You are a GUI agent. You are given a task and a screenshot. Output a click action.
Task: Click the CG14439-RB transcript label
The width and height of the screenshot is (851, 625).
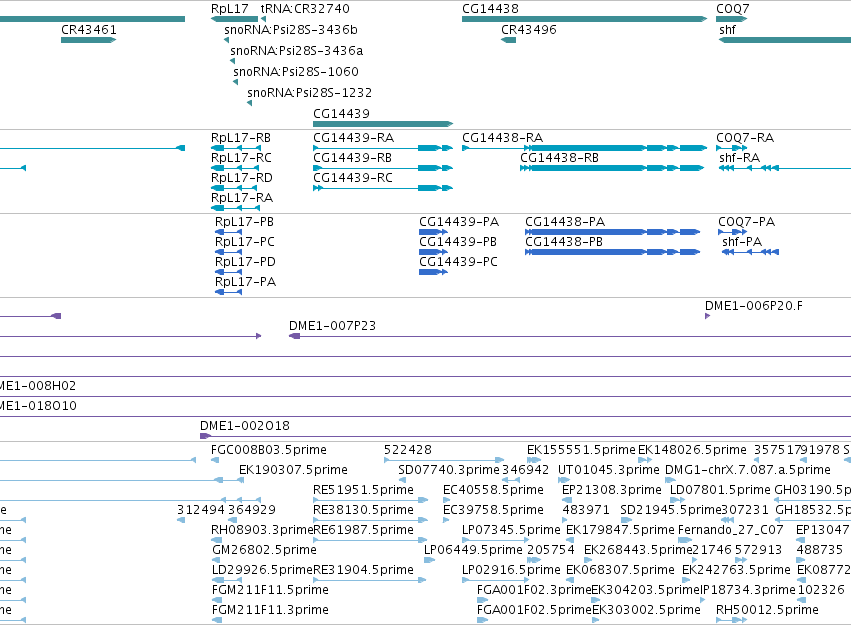click(x=353, y=158)
